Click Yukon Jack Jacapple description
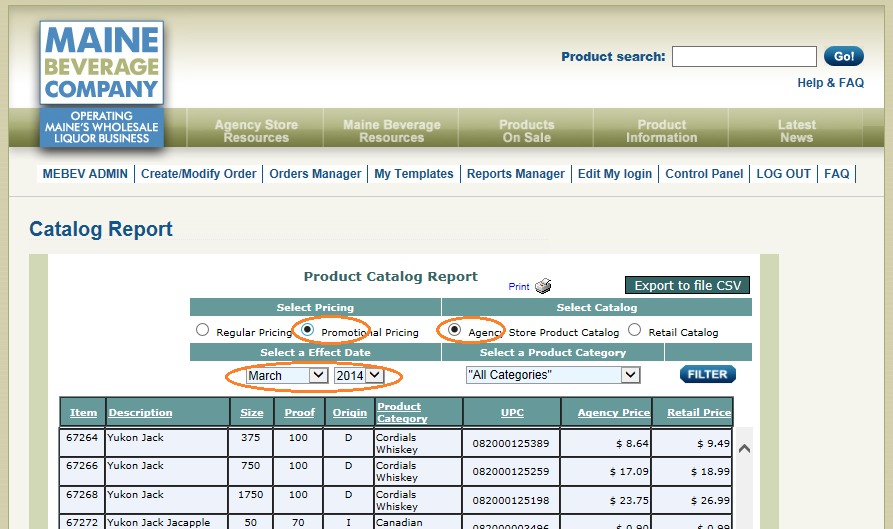The image size is (893, 529). tap(158, 522)
